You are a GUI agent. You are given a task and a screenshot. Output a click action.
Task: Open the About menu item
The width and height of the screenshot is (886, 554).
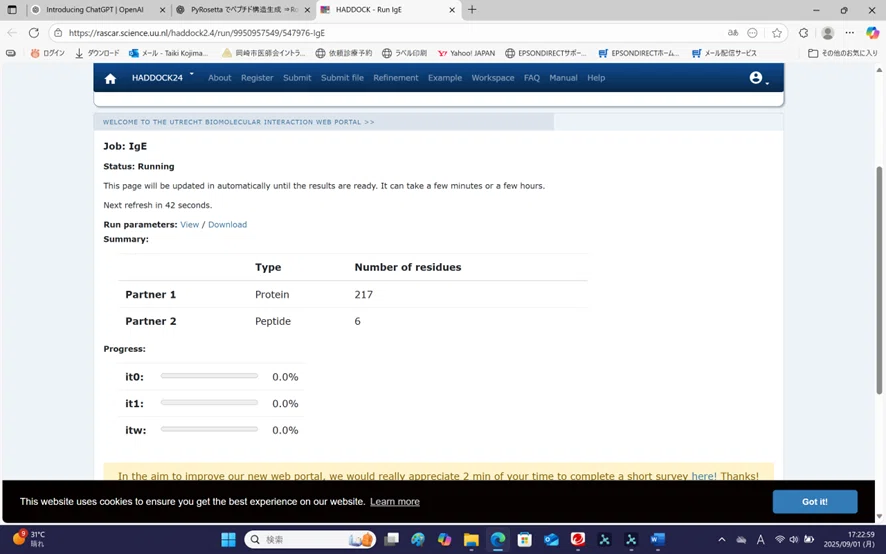(219, 78)
